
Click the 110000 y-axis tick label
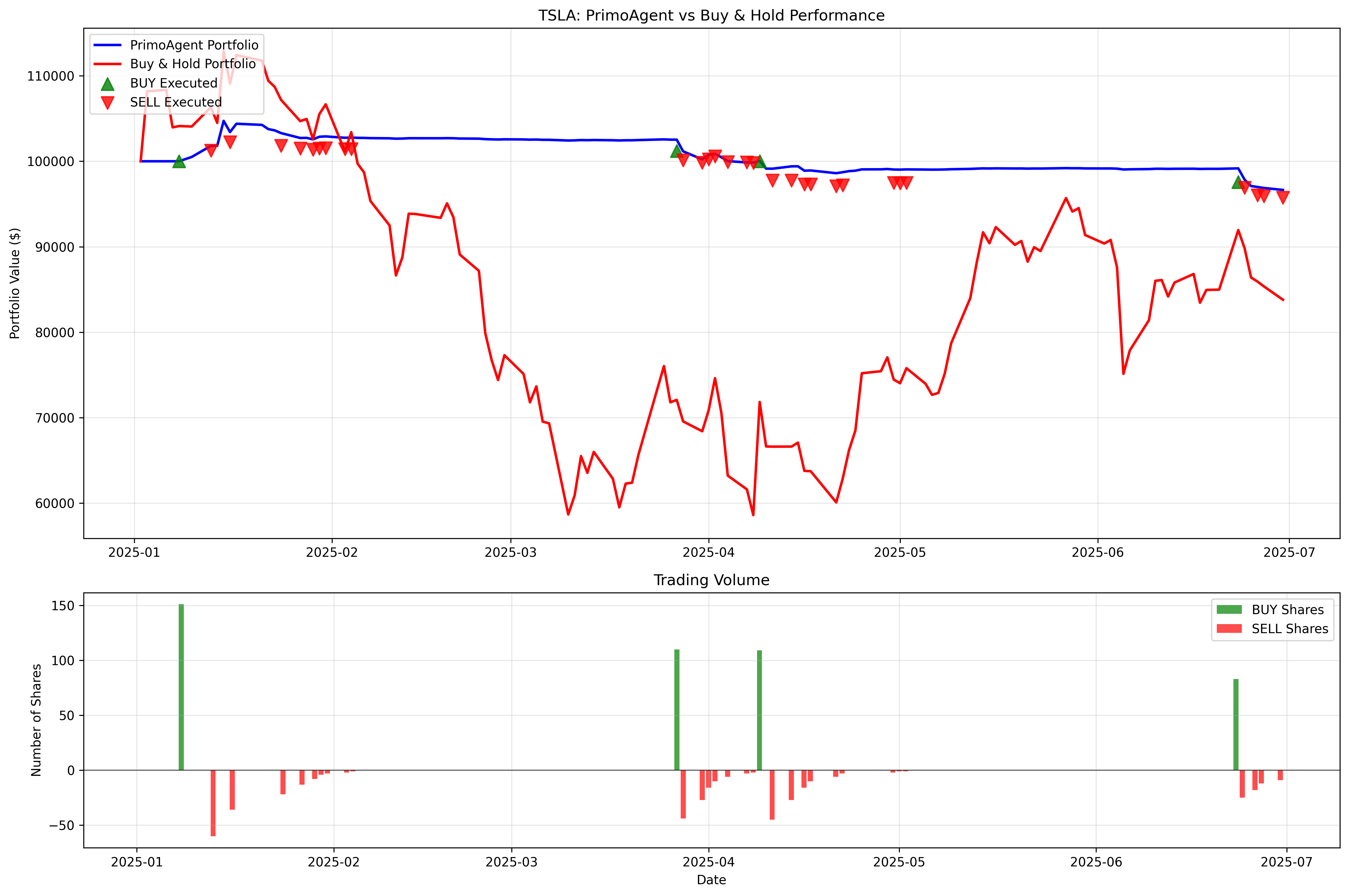(51, 76)
